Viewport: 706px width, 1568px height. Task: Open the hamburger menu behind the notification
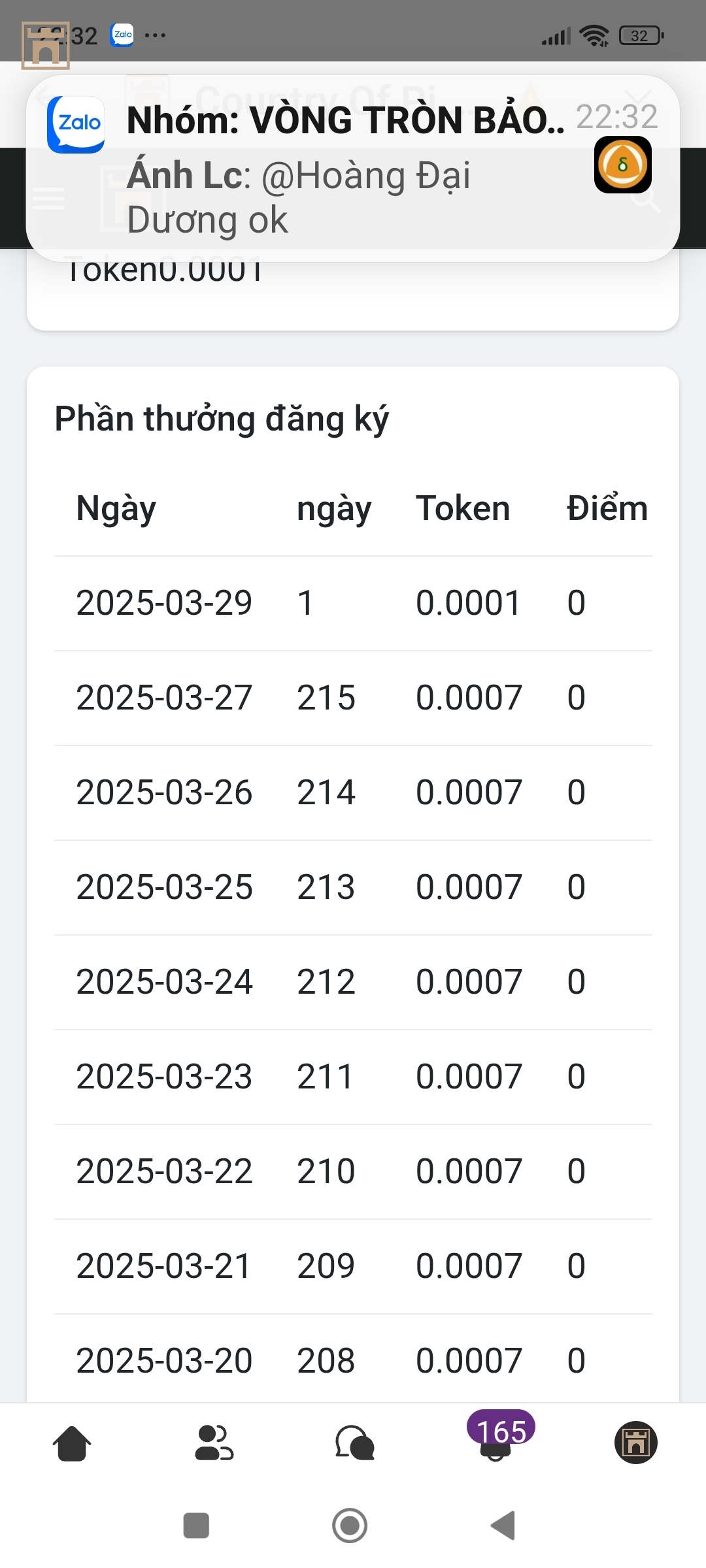click(49, 198)
